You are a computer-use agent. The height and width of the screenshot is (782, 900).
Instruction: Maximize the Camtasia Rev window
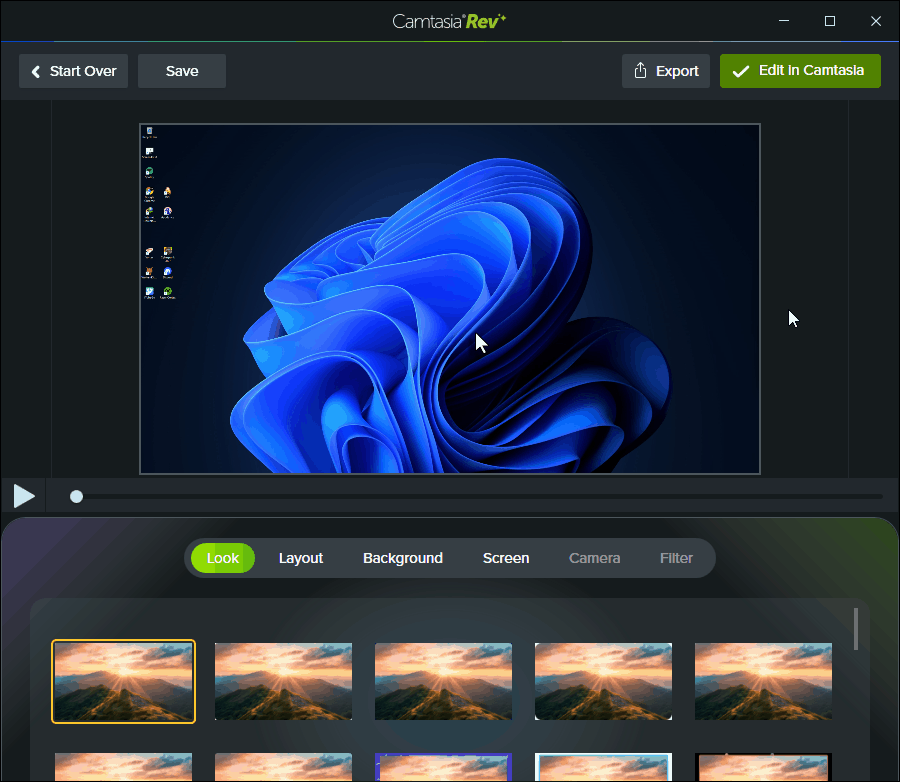click(829, 21)
